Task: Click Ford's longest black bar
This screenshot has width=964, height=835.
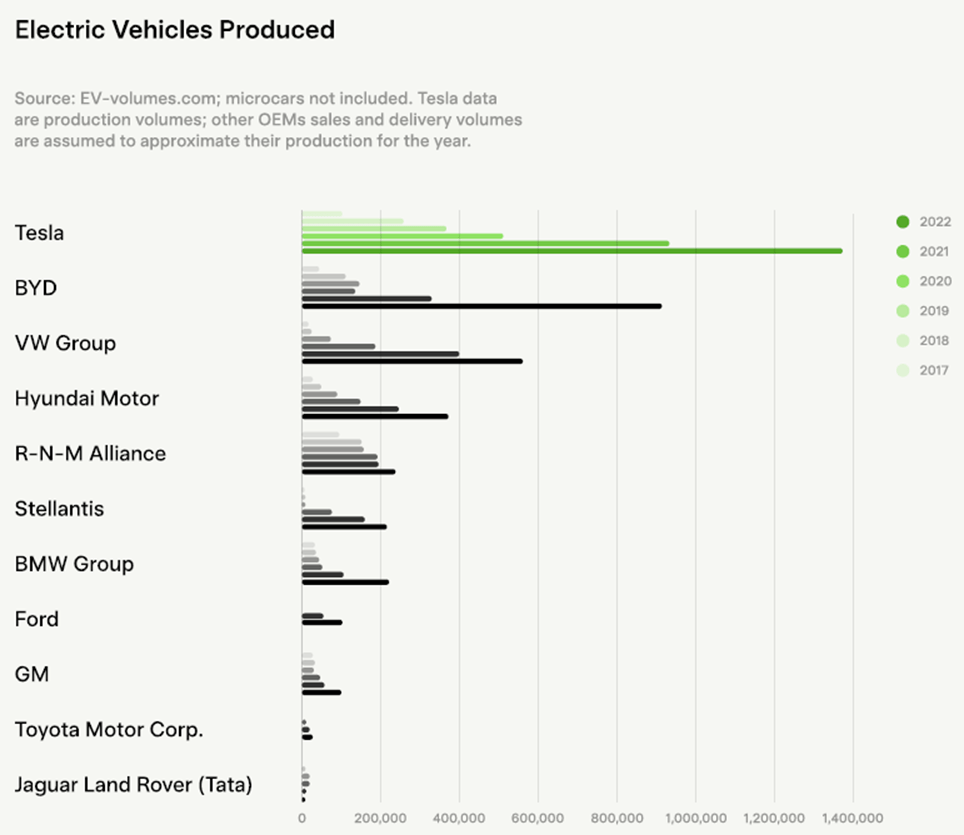Action: (321, 622)
